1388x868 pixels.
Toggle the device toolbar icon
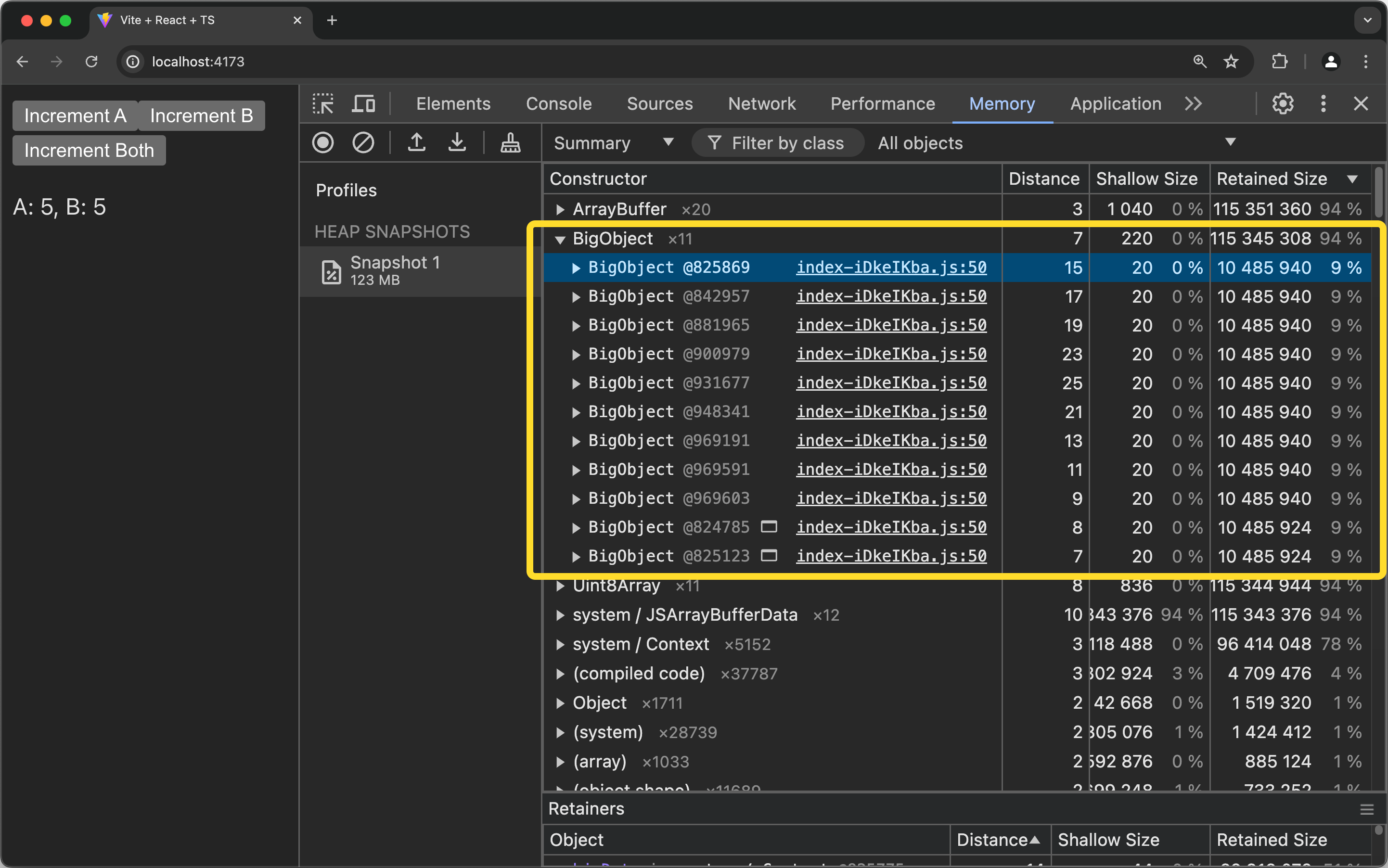click(x=363, y=104)
